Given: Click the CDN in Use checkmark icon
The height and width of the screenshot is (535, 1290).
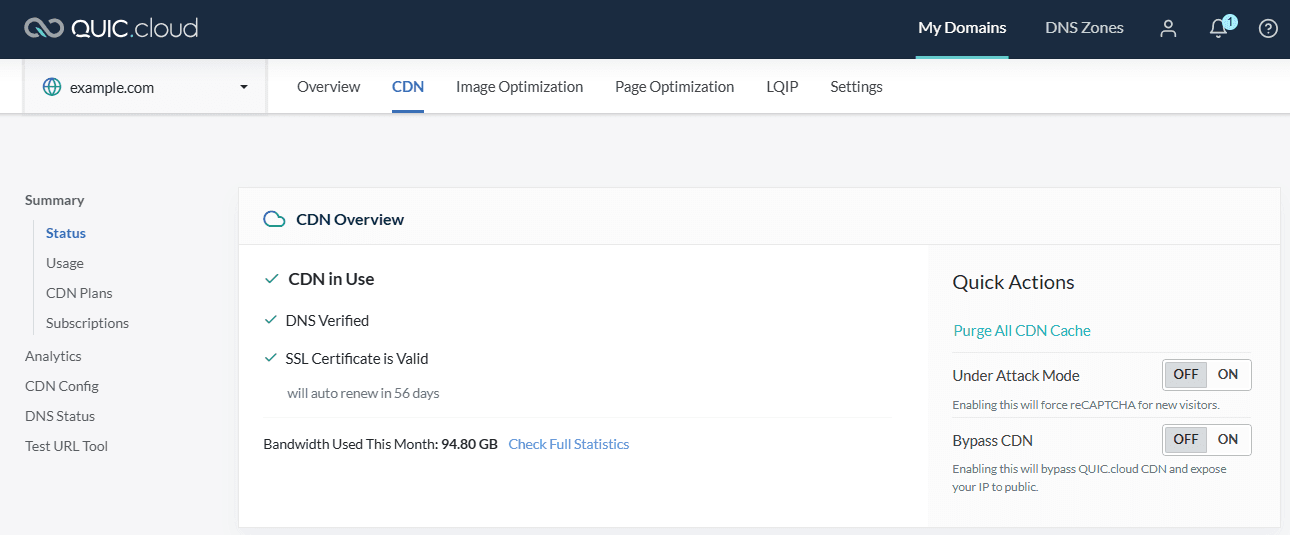Looking at the screenshot, I should click(271, 279).
